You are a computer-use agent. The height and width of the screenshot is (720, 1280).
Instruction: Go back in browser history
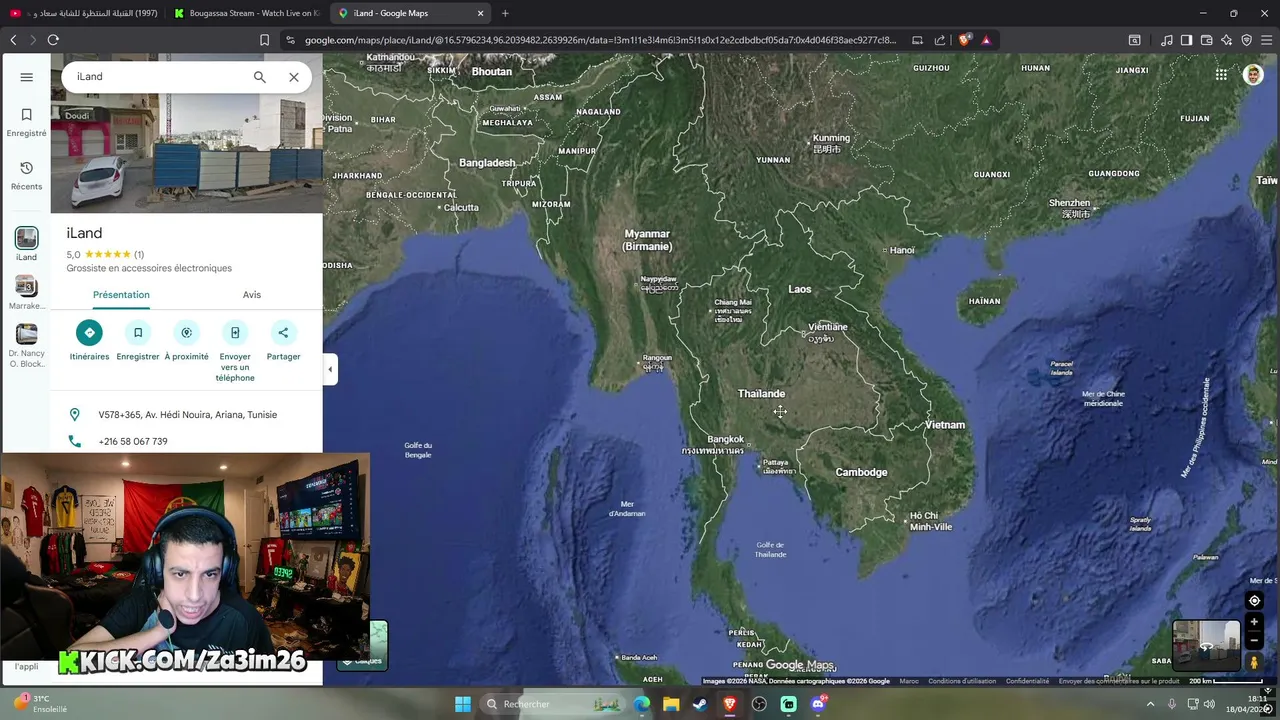click(x=13, y=40)
